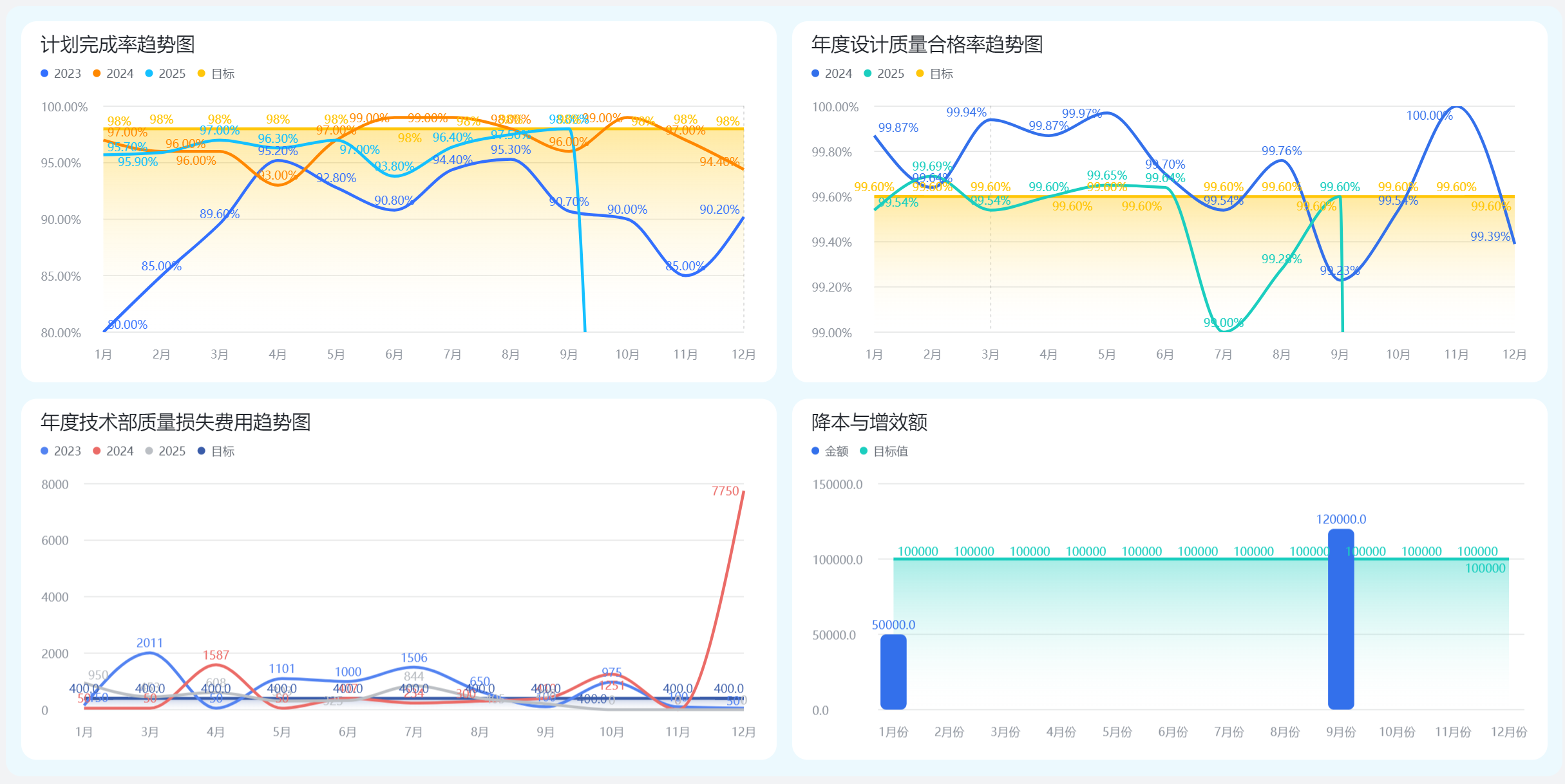Click the 金额 legend dot in 降本与增效额
Image resolution: width=1565 pixels, height=784 pixels.
pyautogui.click(x=816, y=451)
